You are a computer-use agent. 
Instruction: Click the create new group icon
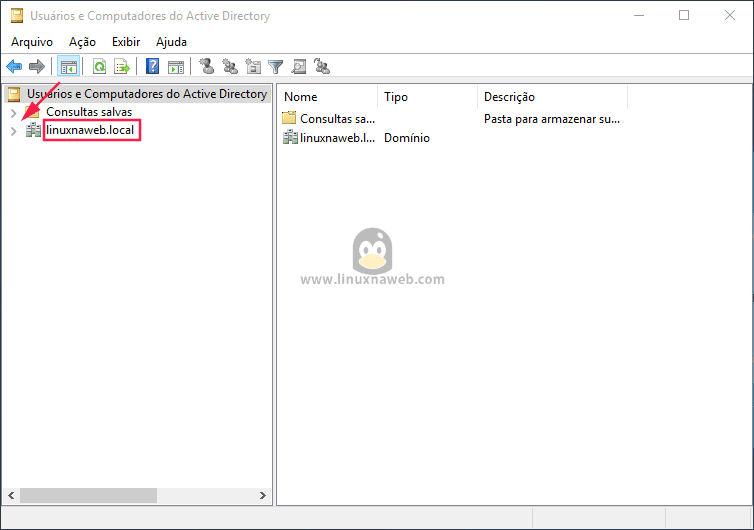coord(230,67)
